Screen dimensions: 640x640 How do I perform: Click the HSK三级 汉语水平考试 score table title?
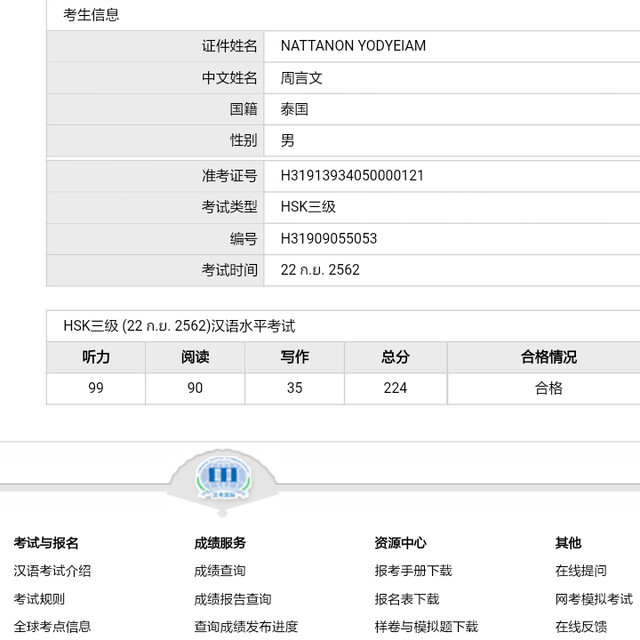(x=179, y=326)
